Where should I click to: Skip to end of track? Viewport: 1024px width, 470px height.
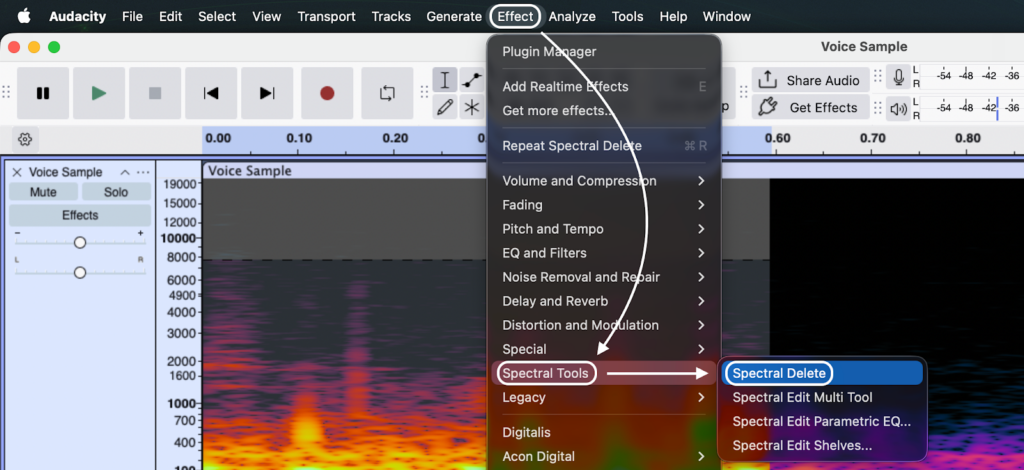click(267, 93)
